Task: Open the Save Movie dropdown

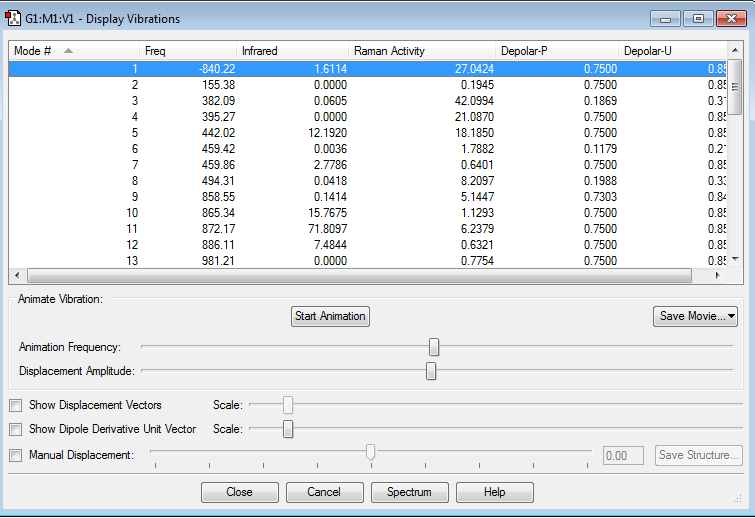Action: tap(695, 316)
